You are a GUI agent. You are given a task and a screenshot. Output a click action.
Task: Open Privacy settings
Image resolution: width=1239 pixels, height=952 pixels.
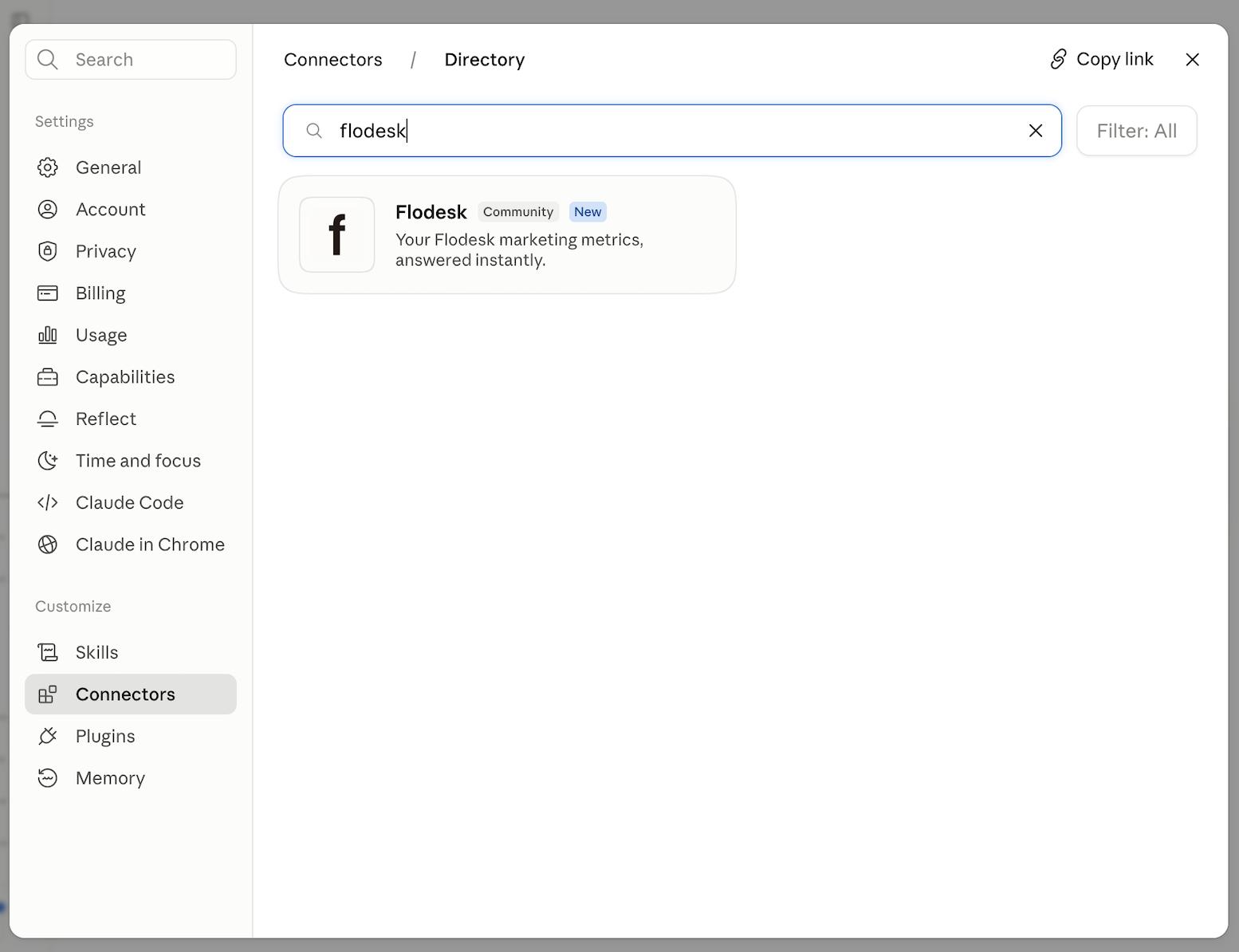click(x=131, y=251)
